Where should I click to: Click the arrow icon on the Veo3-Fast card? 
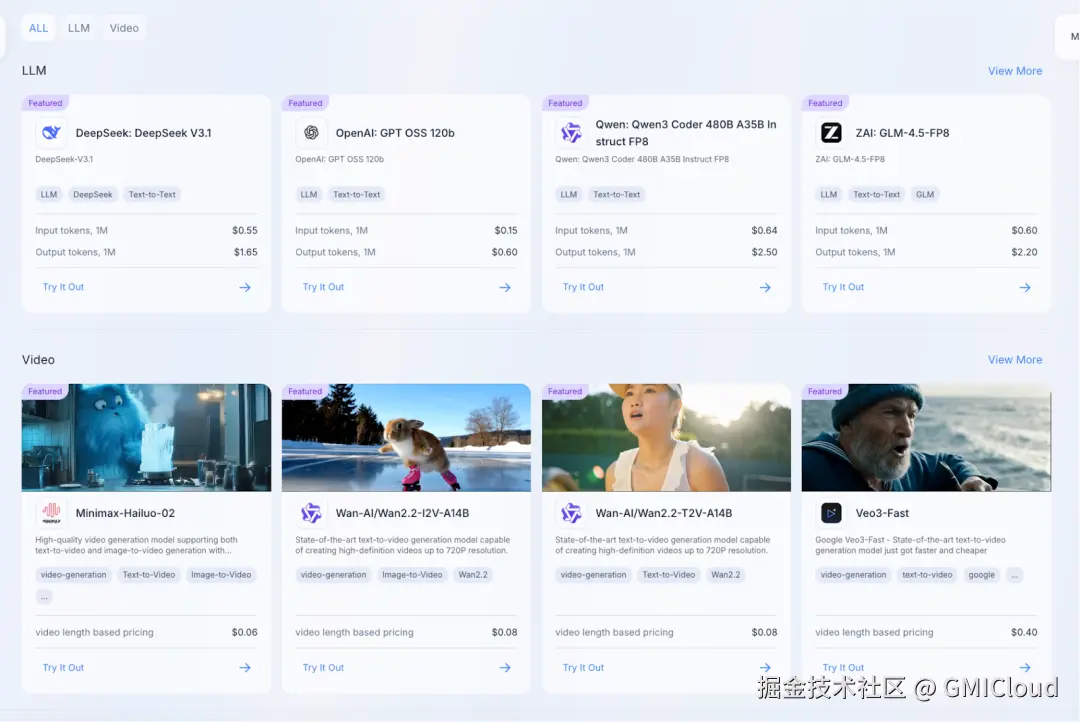point(1025,668)
